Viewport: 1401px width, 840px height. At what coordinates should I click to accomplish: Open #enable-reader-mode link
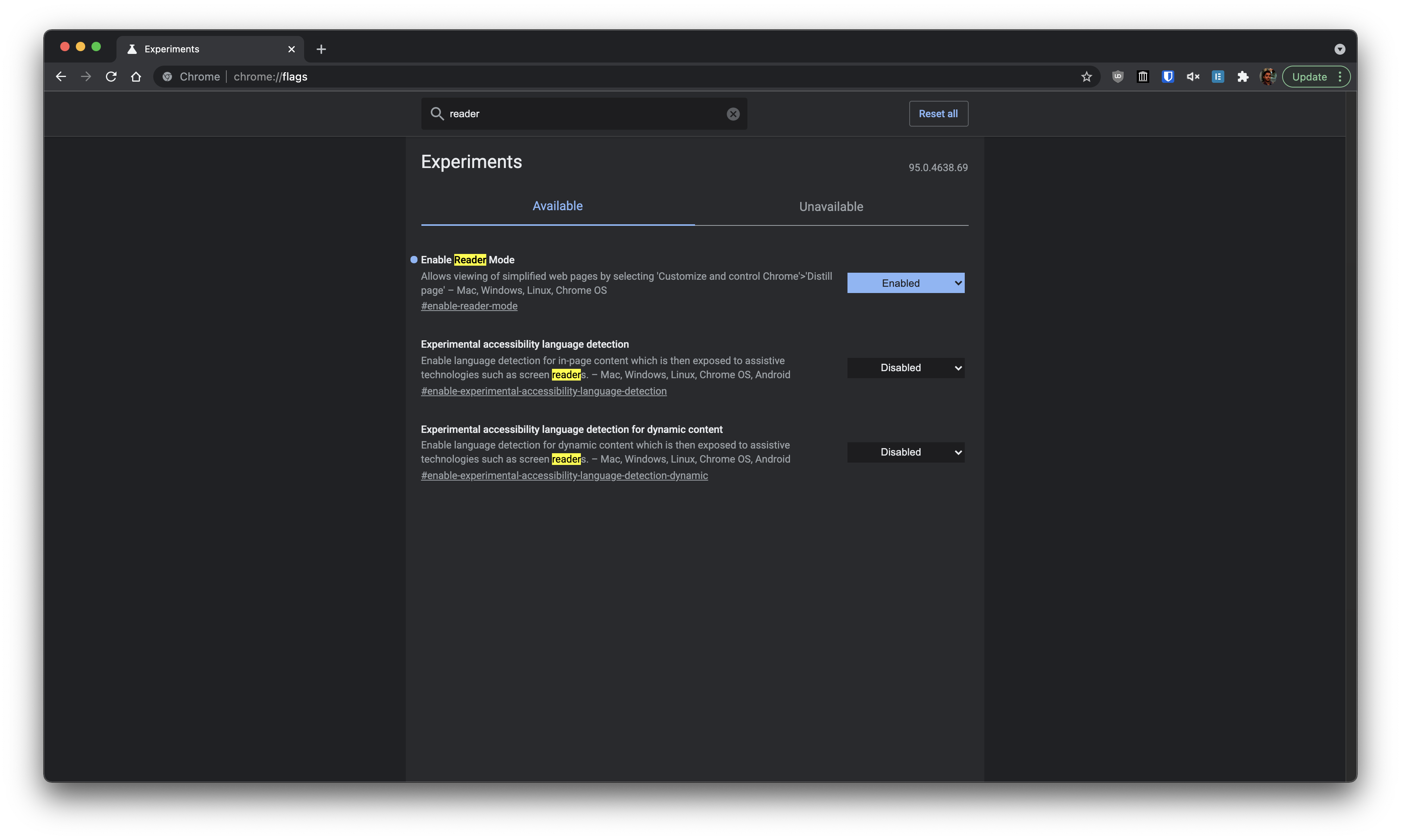(469, 306)
